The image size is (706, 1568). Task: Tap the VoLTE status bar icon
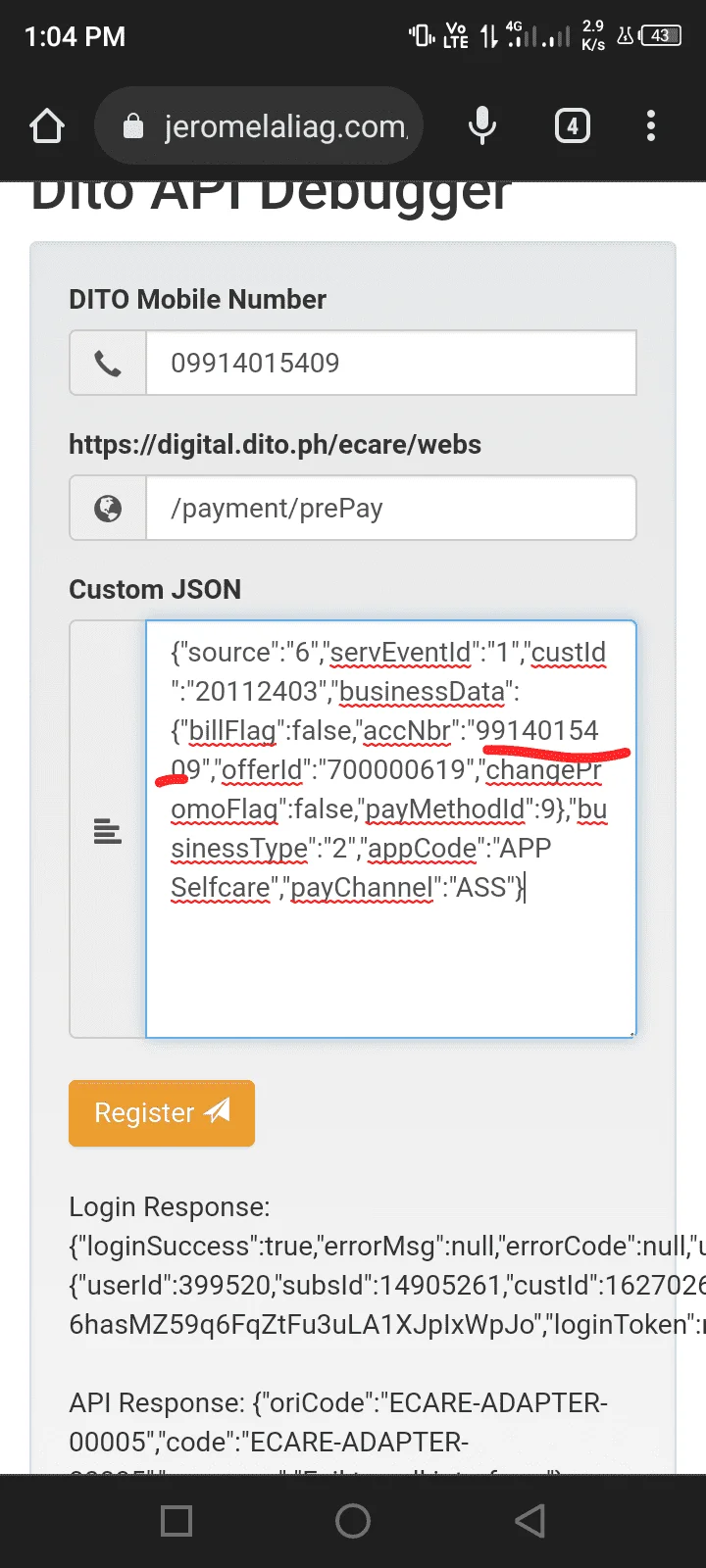456,36
